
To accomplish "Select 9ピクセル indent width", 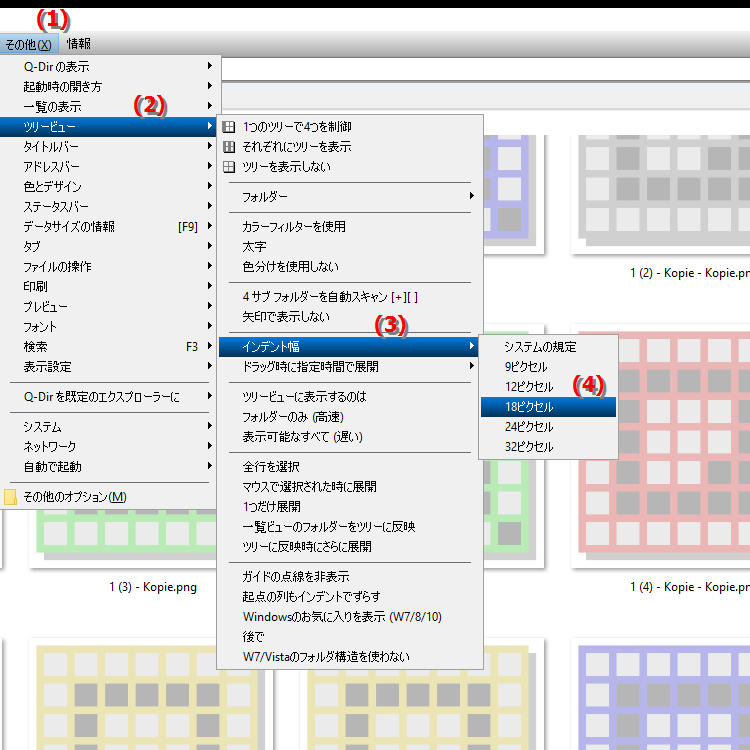I will [548, 367].
